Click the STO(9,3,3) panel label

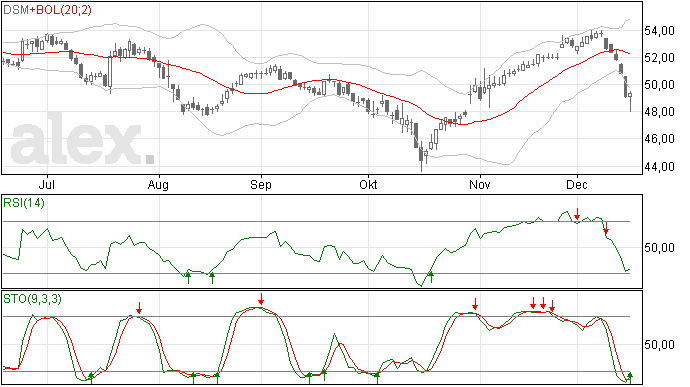pyautogui.click(x=33, y=299)
